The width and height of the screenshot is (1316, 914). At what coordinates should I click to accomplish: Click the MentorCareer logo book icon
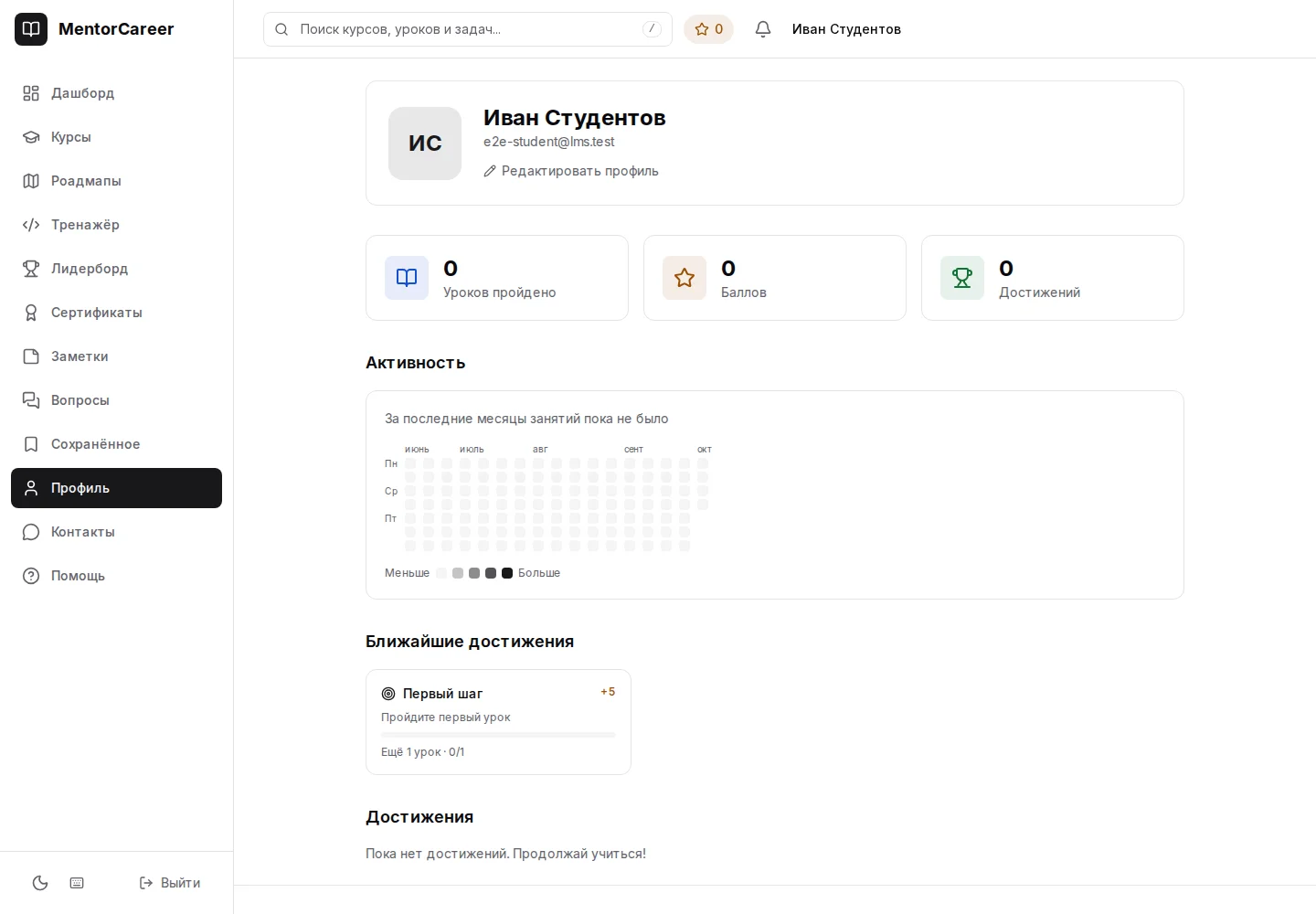tap(31, 29)
